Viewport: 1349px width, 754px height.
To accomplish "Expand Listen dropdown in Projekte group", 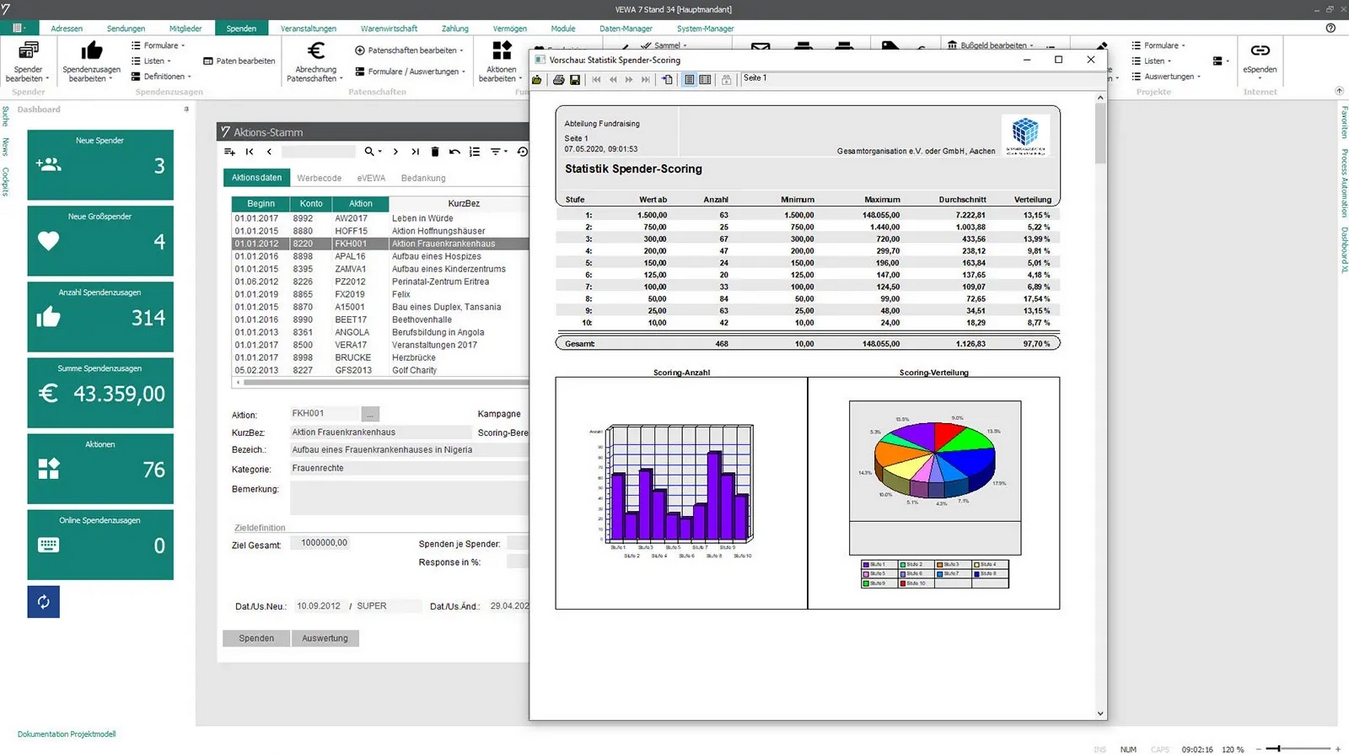I will tap(1152, 61).
